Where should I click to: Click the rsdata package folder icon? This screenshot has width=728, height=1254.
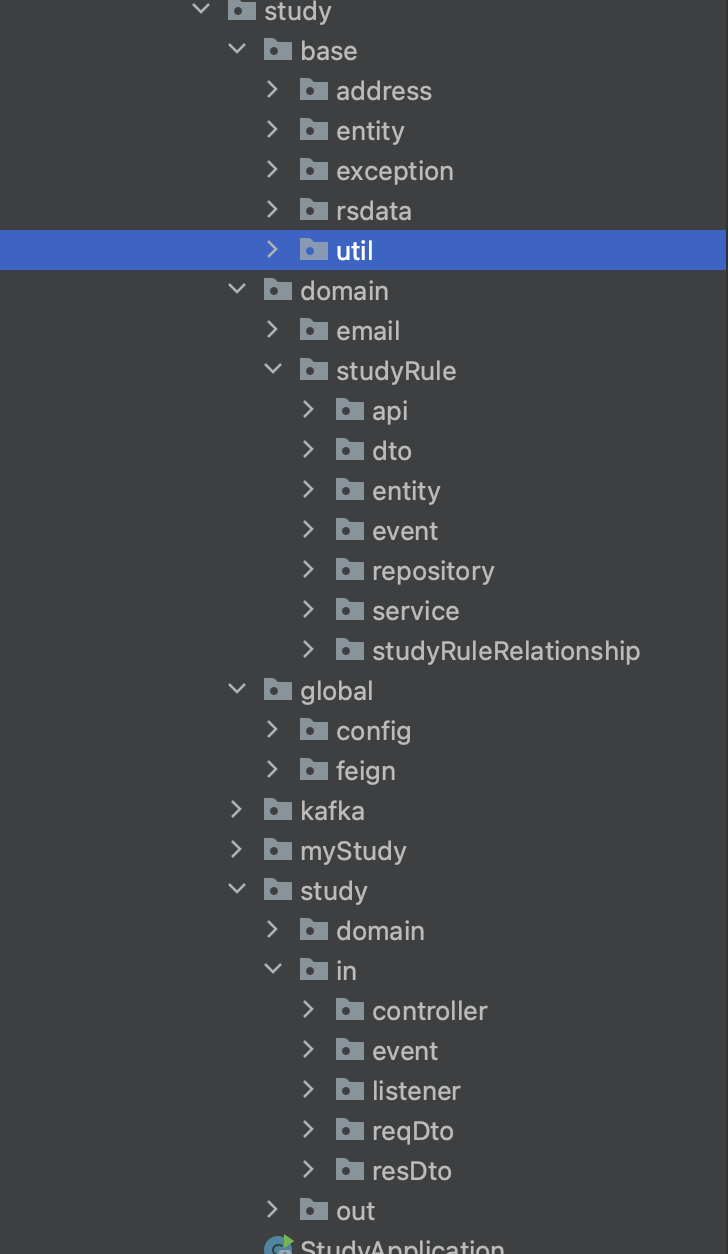click(x=313, y=209)
